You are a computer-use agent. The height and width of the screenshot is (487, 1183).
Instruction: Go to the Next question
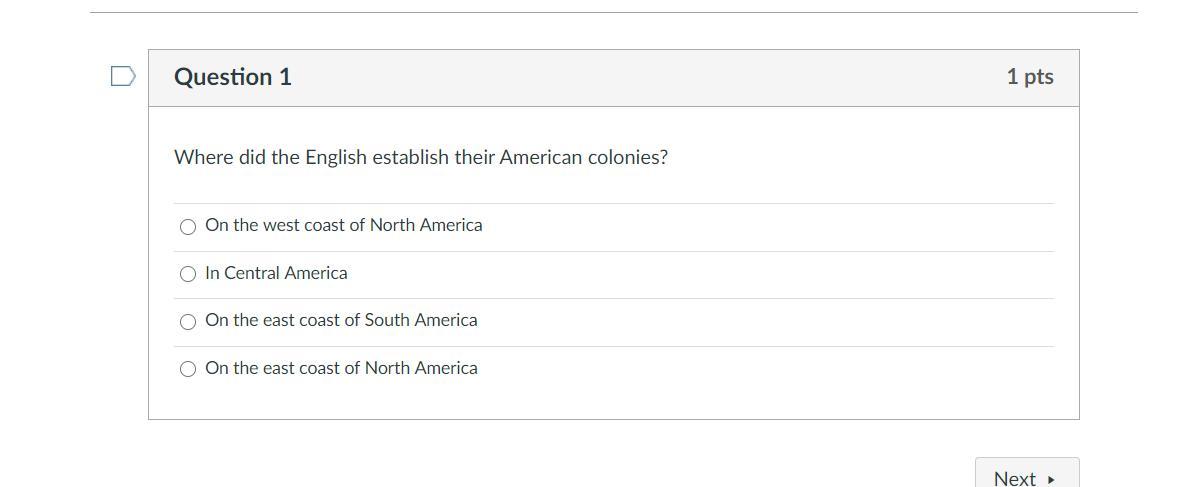(x=1026, y=477)
